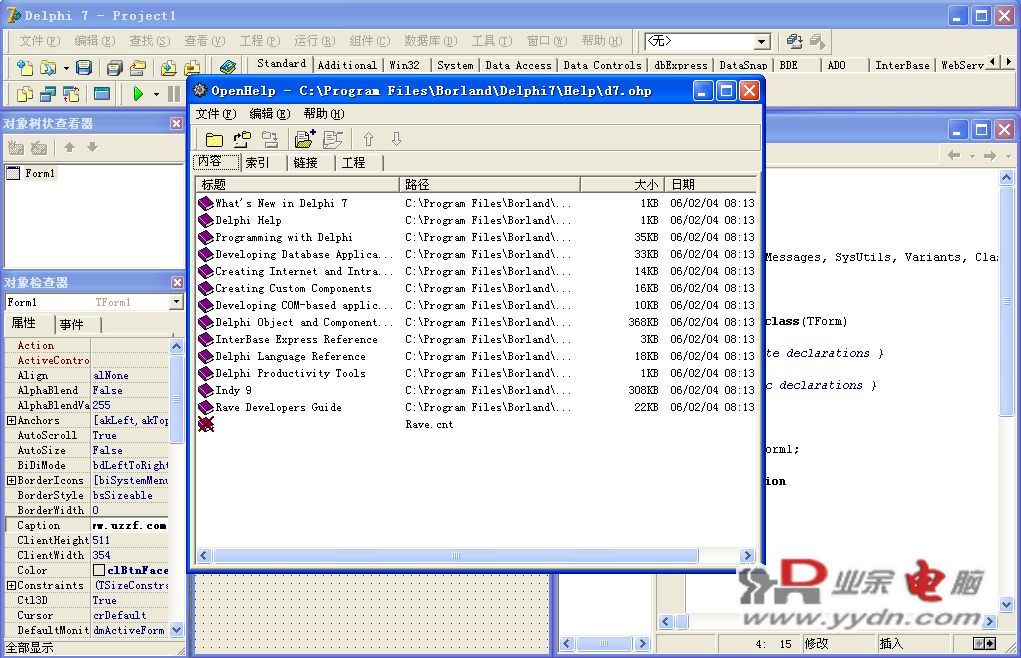Click the View Unit toolbar icon

(x=25, y=94)
